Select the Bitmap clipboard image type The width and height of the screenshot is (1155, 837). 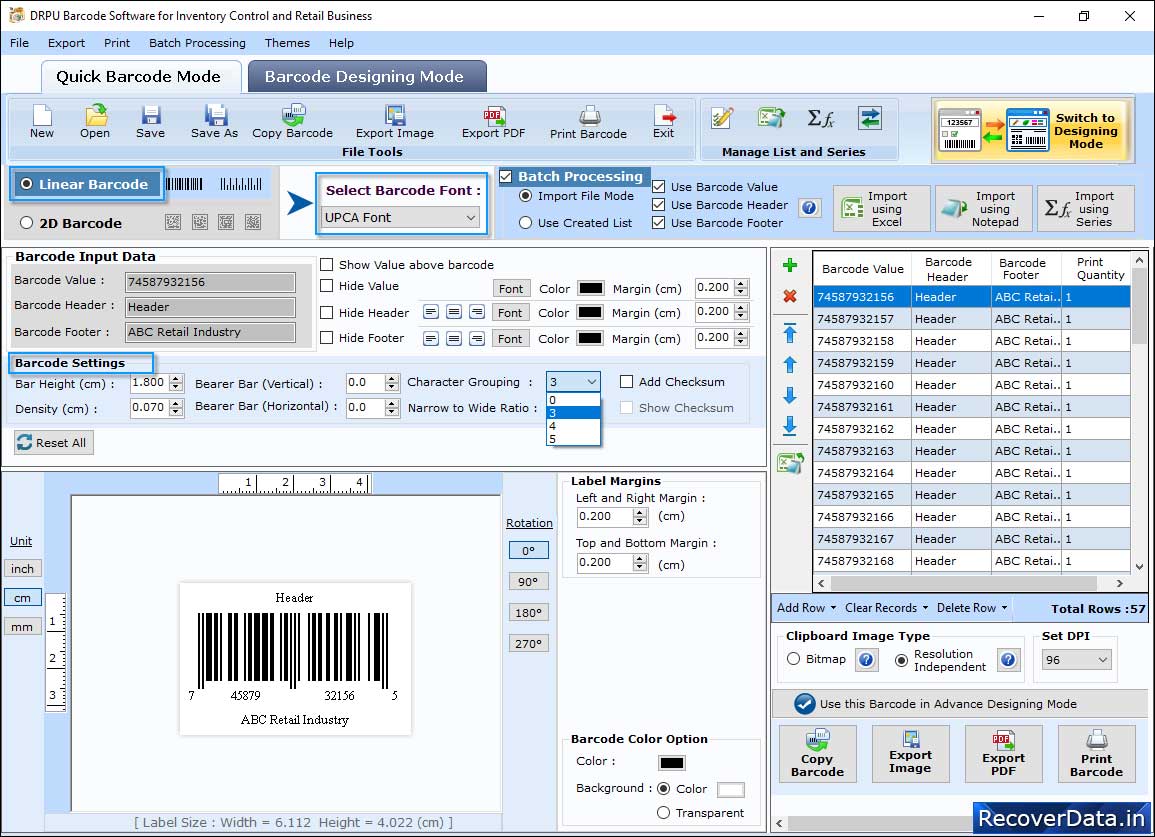click(793, 659)
